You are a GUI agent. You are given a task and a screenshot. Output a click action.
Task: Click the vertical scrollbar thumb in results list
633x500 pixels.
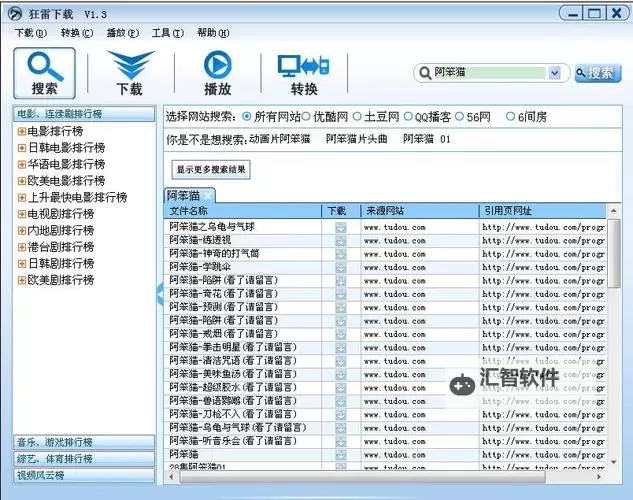tap(614, 254)
